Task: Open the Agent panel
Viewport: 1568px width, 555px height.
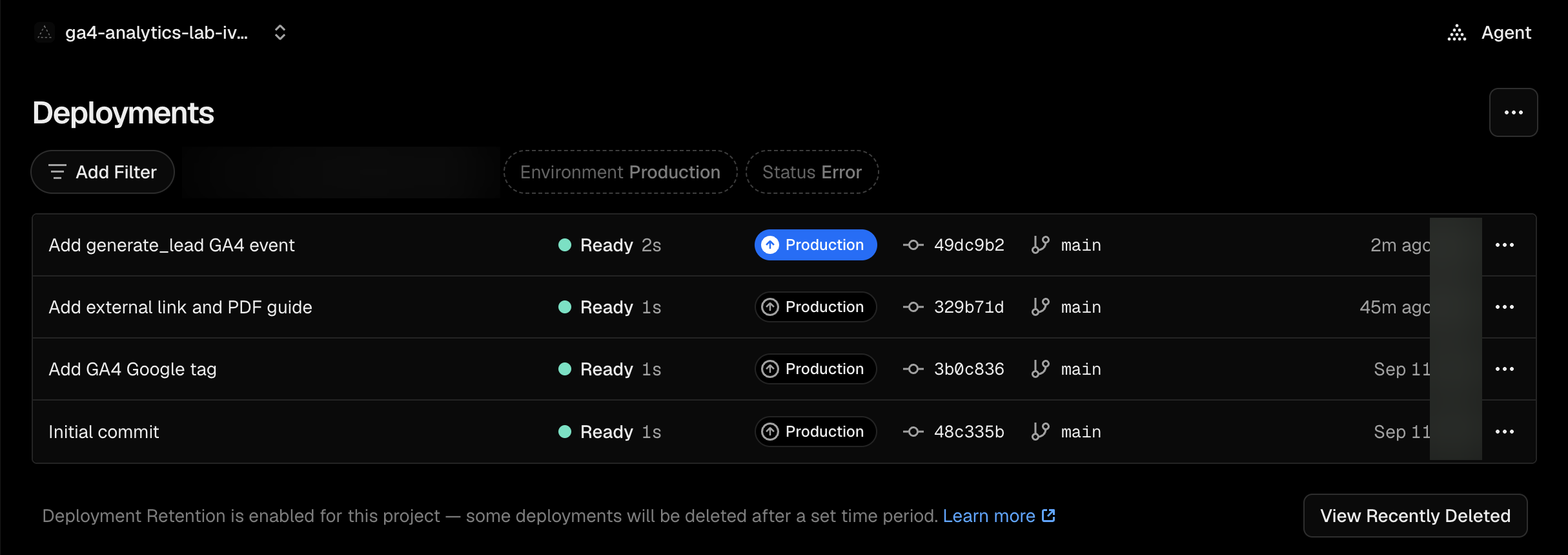Action: pyautogui.click(x=1489, y=32)
